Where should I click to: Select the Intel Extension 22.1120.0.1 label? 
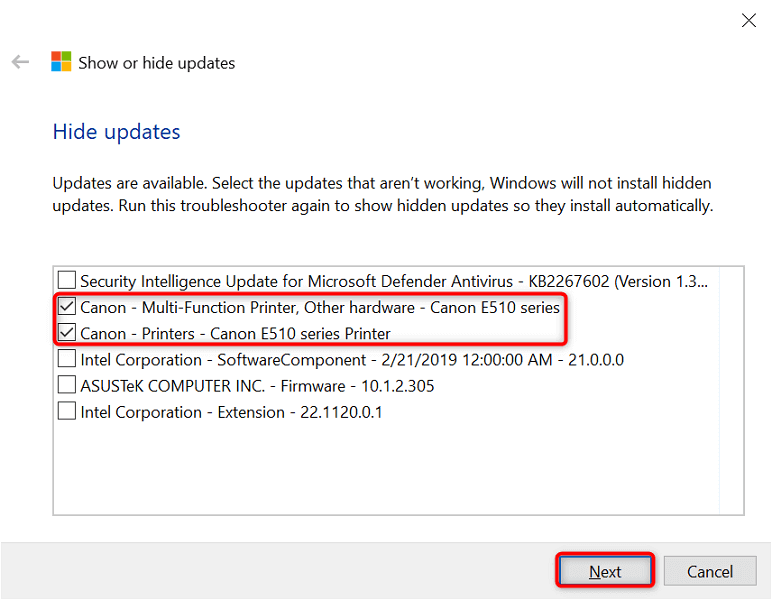(231, 412)
